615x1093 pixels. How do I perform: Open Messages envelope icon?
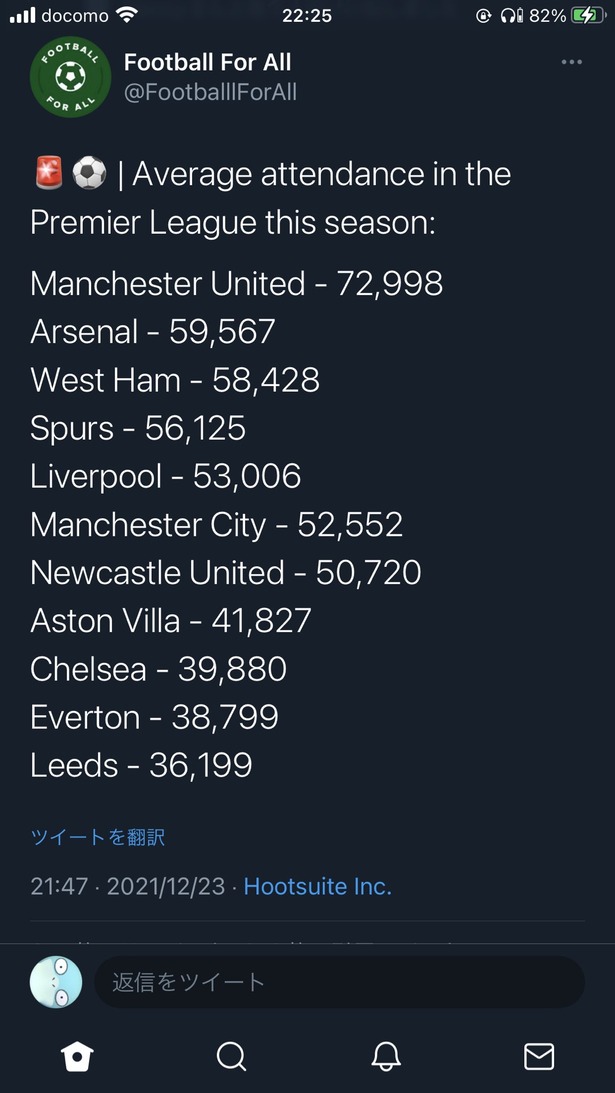pyautogui.click(x=539, y=1056)
